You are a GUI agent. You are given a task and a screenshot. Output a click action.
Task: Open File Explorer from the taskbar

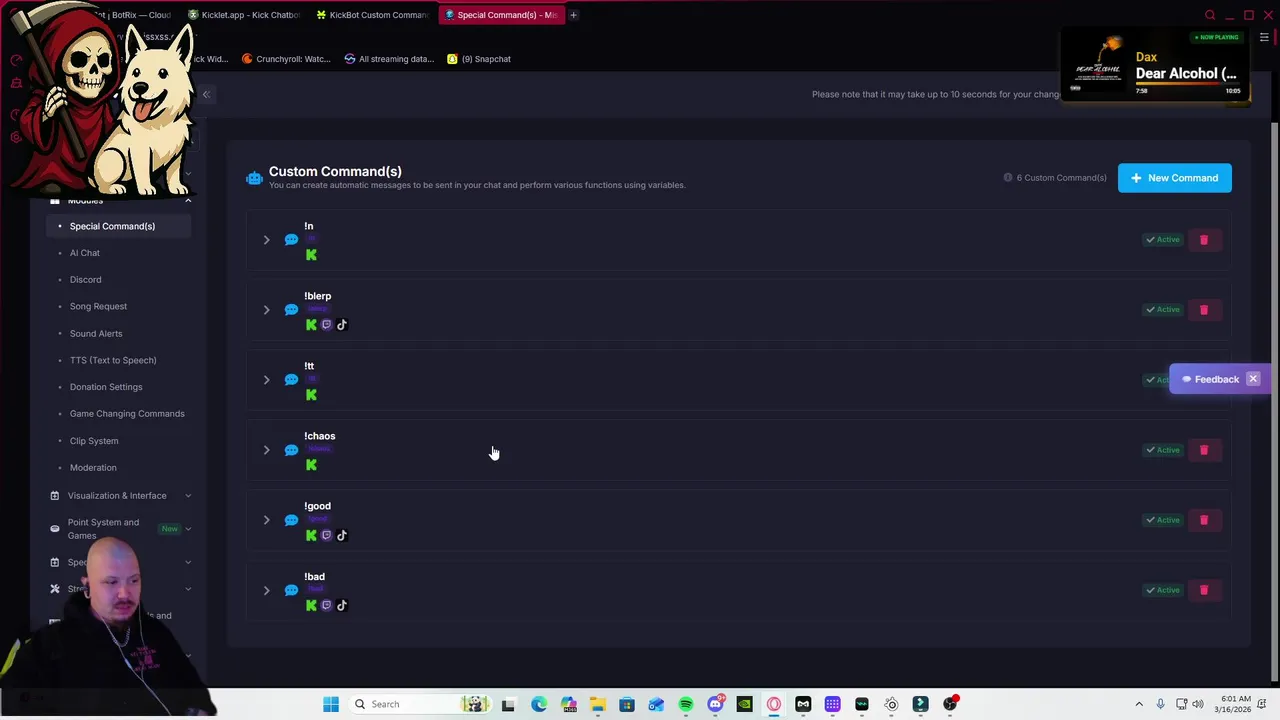[597, 704]
